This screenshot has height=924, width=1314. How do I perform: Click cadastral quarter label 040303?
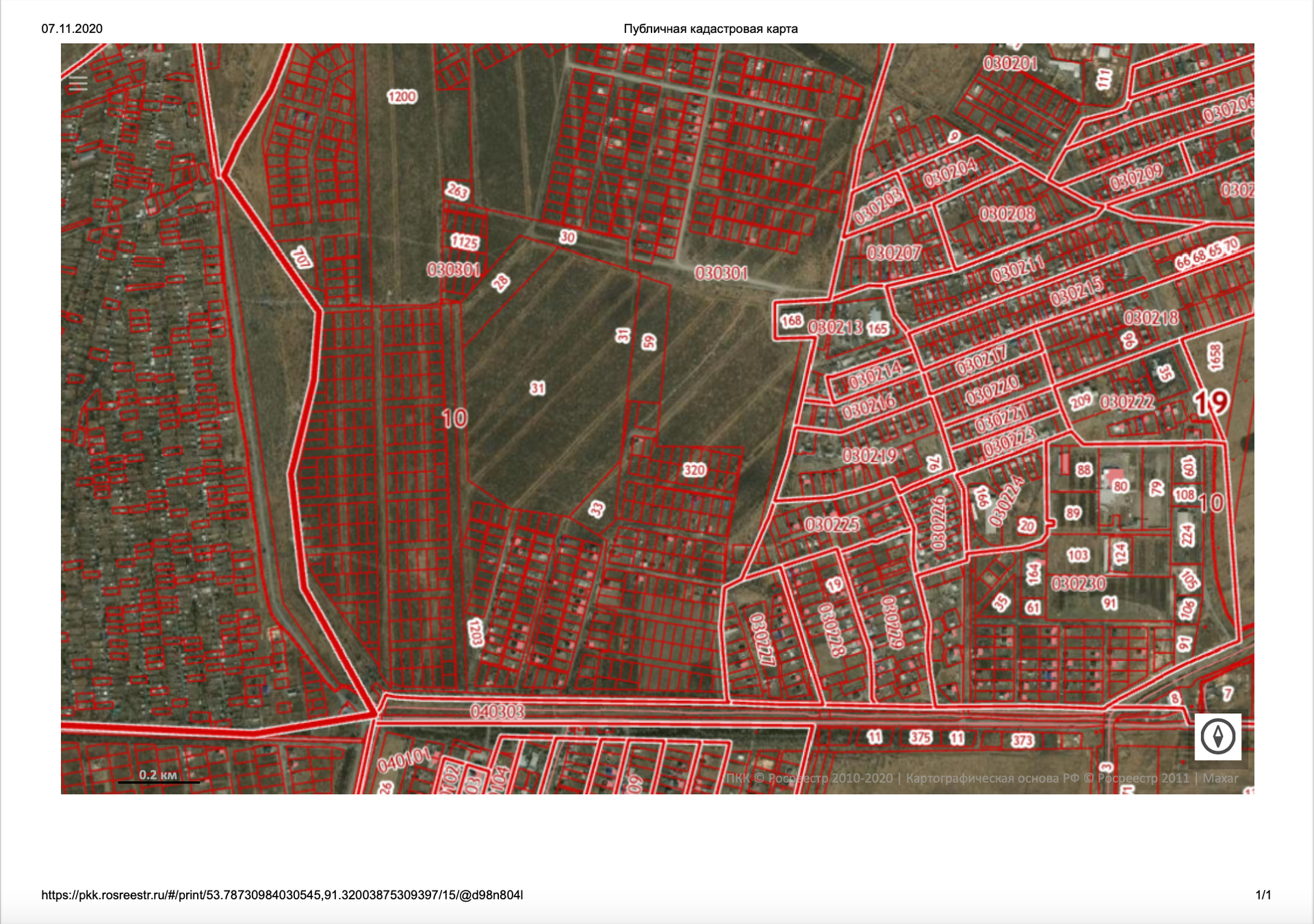498,712
